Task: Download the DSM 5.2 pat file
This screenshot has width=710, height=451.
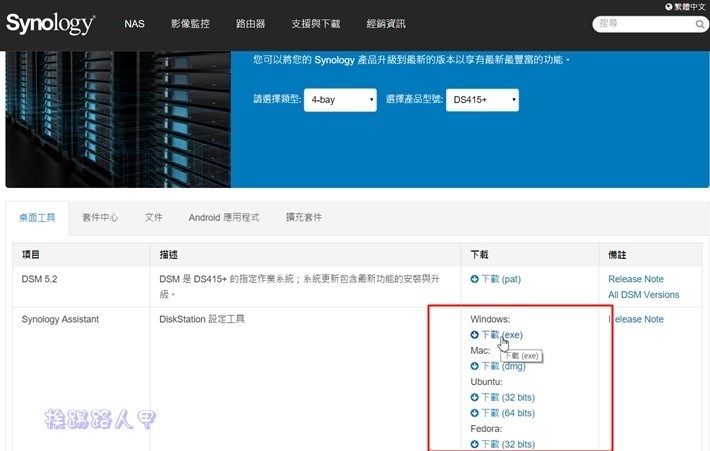Action: 501,279
